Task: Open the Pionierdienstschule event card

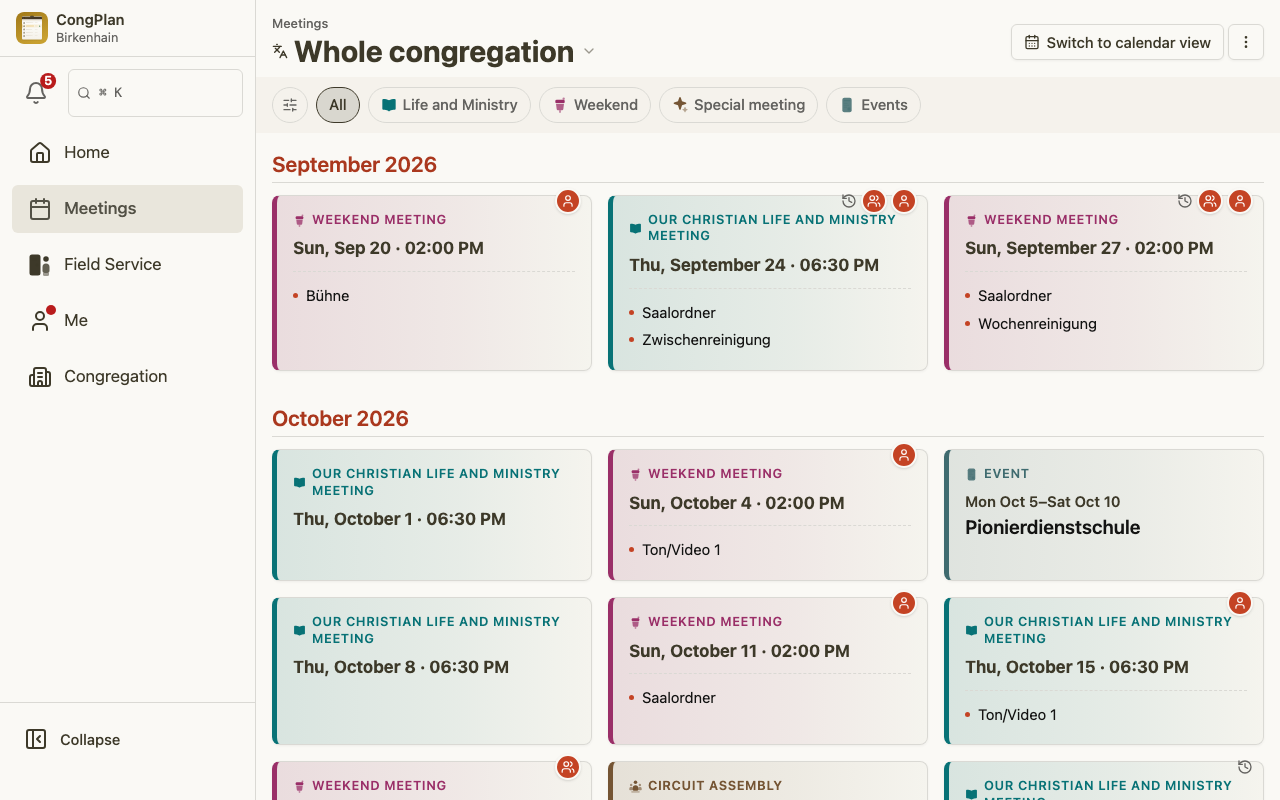Action: click(1103, 515)
